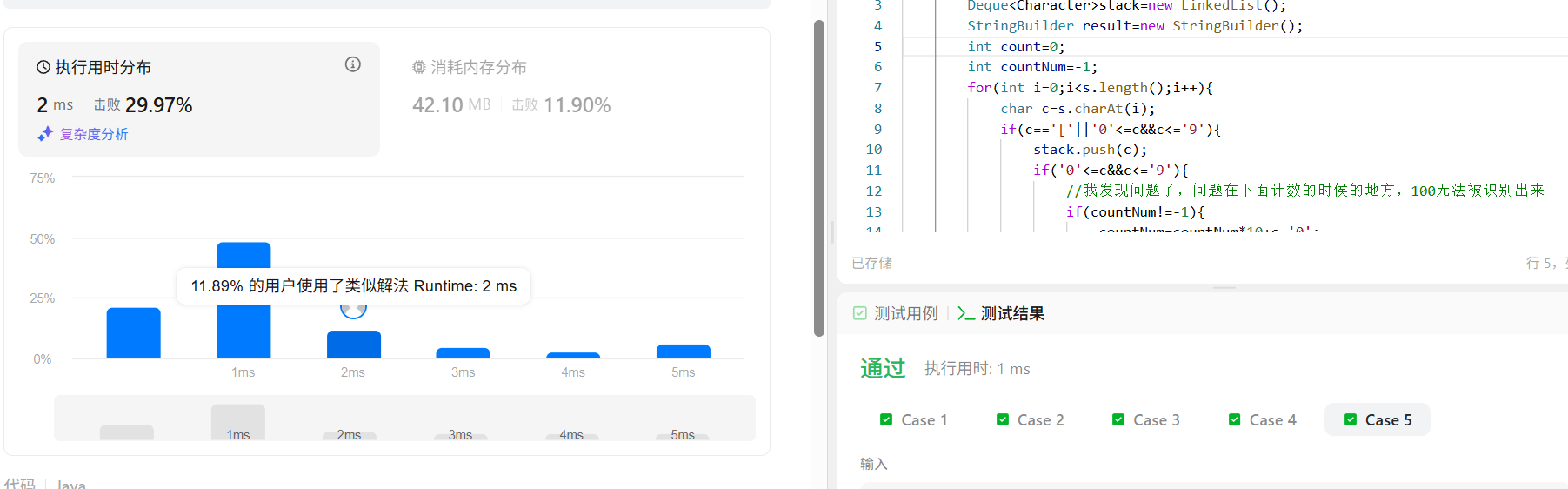Click the 4ms bar in runtime chart
This screenshot has height=489, width=1568.
(573, 355)
